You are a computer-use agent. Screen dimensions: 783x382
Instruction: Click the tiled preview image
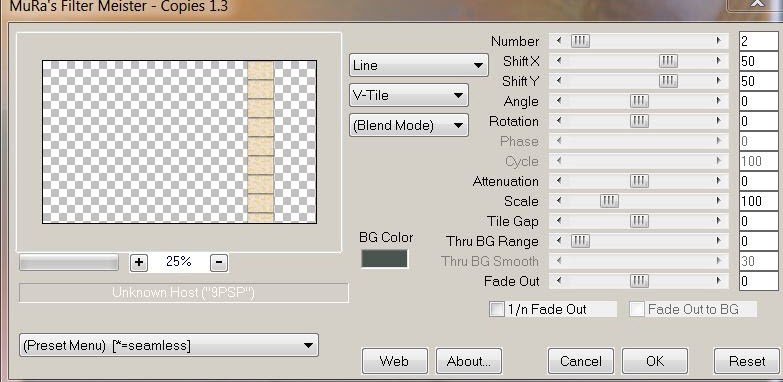coord(179,142)
